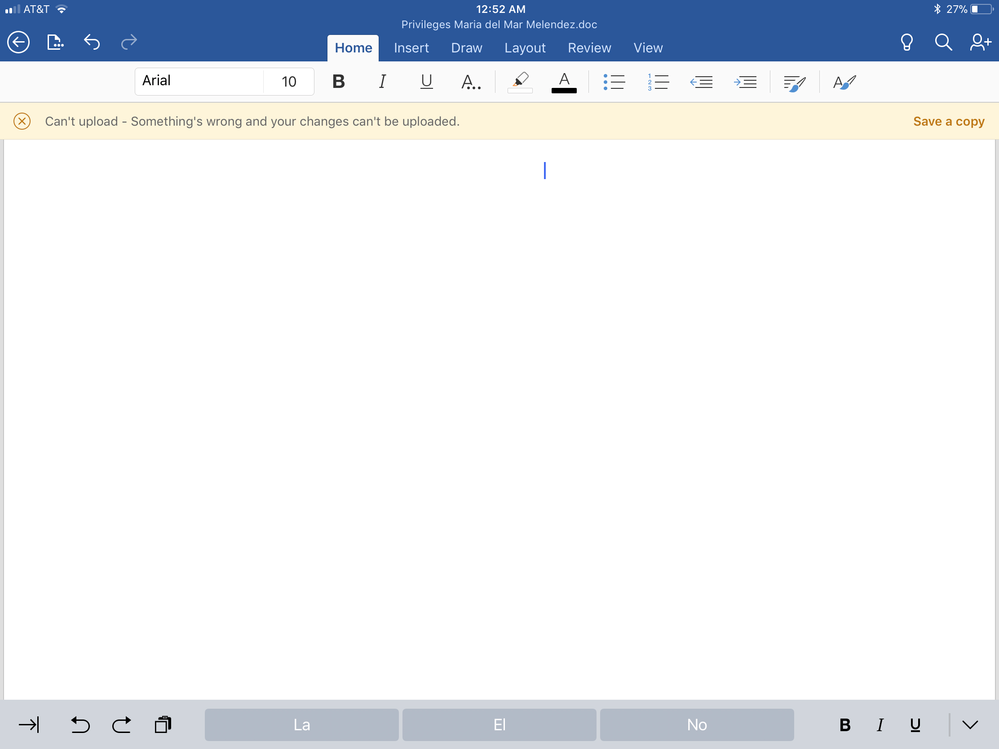This screenshot has width=999, height=749.
Task: Tap the battery indicator in status bar
Action: click(981, 9)
